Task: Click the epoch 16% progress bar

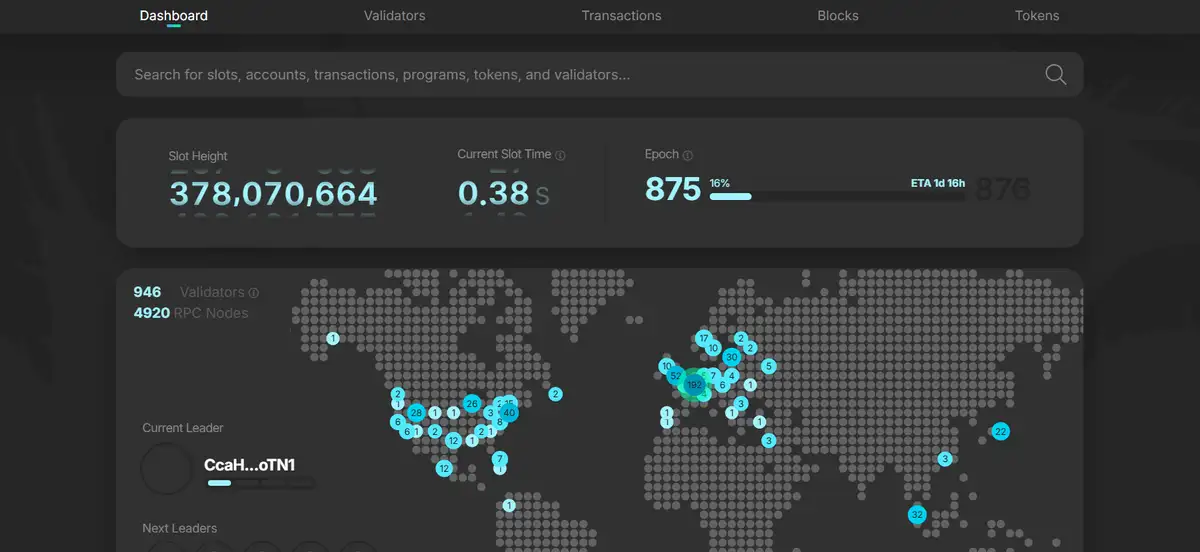Action: click(x=836, y=197)
